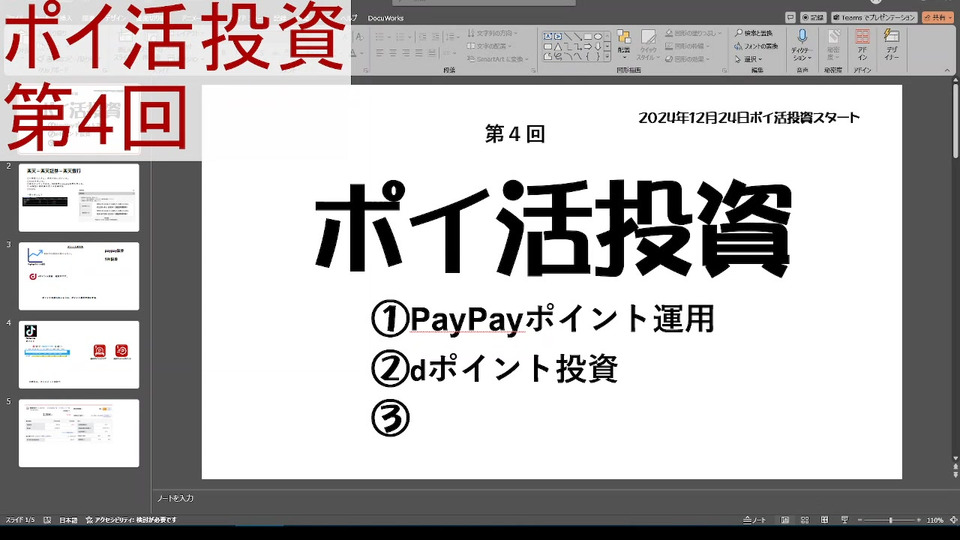Select the horizontal text box shape
This screenshot has width=960, height=540.
pyautogui.click(x=548, y=37)
